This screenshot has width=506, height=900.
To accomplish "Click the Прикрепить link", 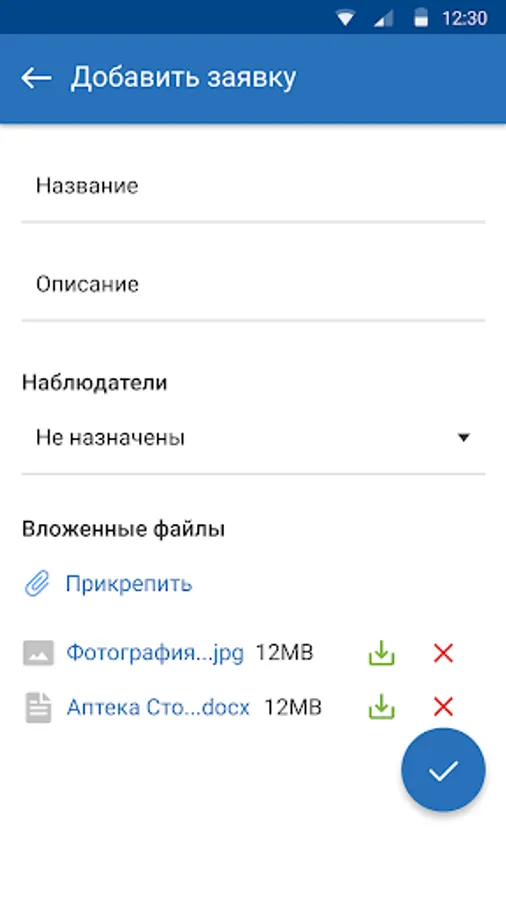I will coord(129,584).
